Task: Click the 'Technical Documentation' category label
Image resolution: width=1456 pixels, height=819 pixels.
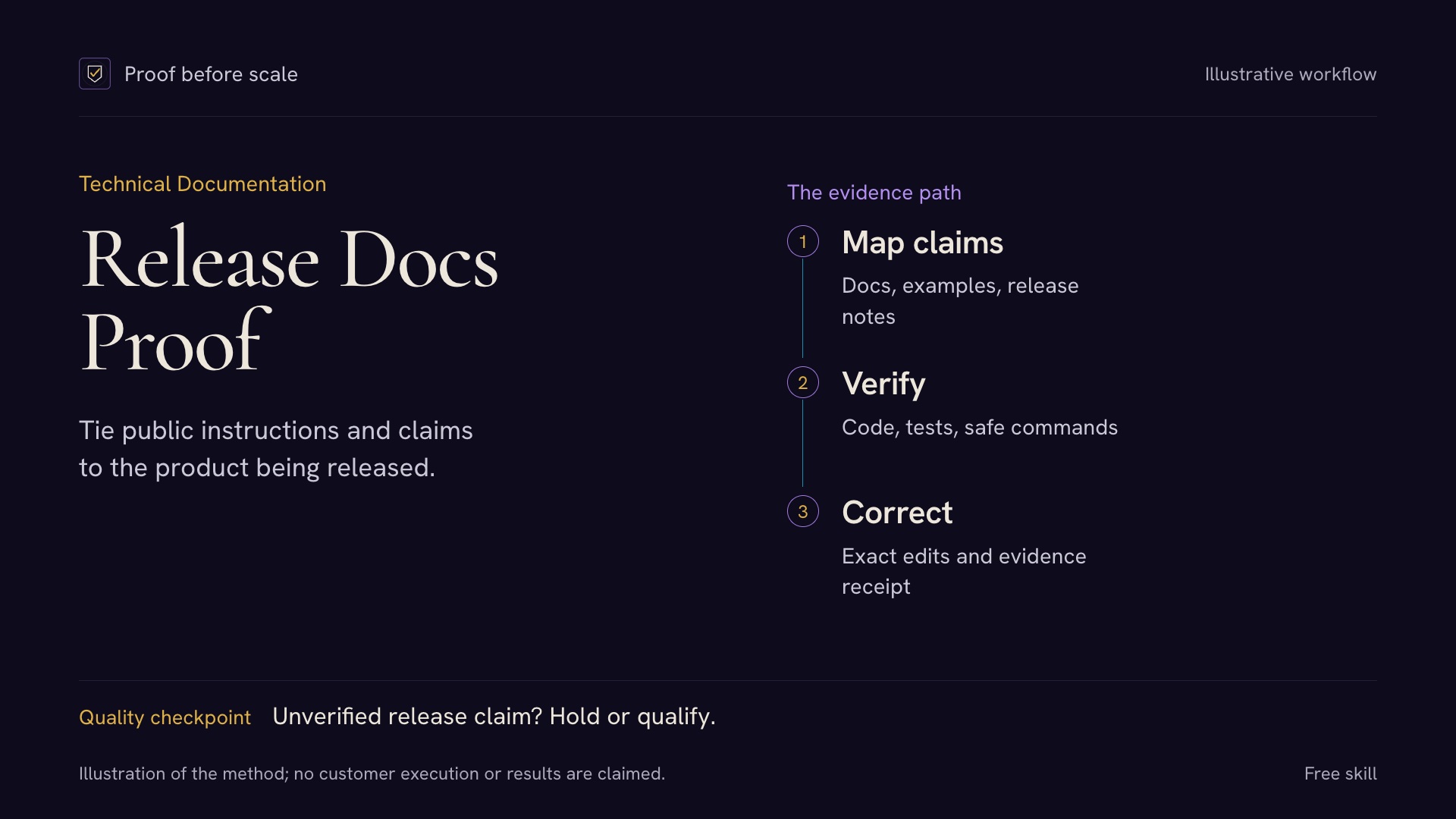Action: [202, 184]
